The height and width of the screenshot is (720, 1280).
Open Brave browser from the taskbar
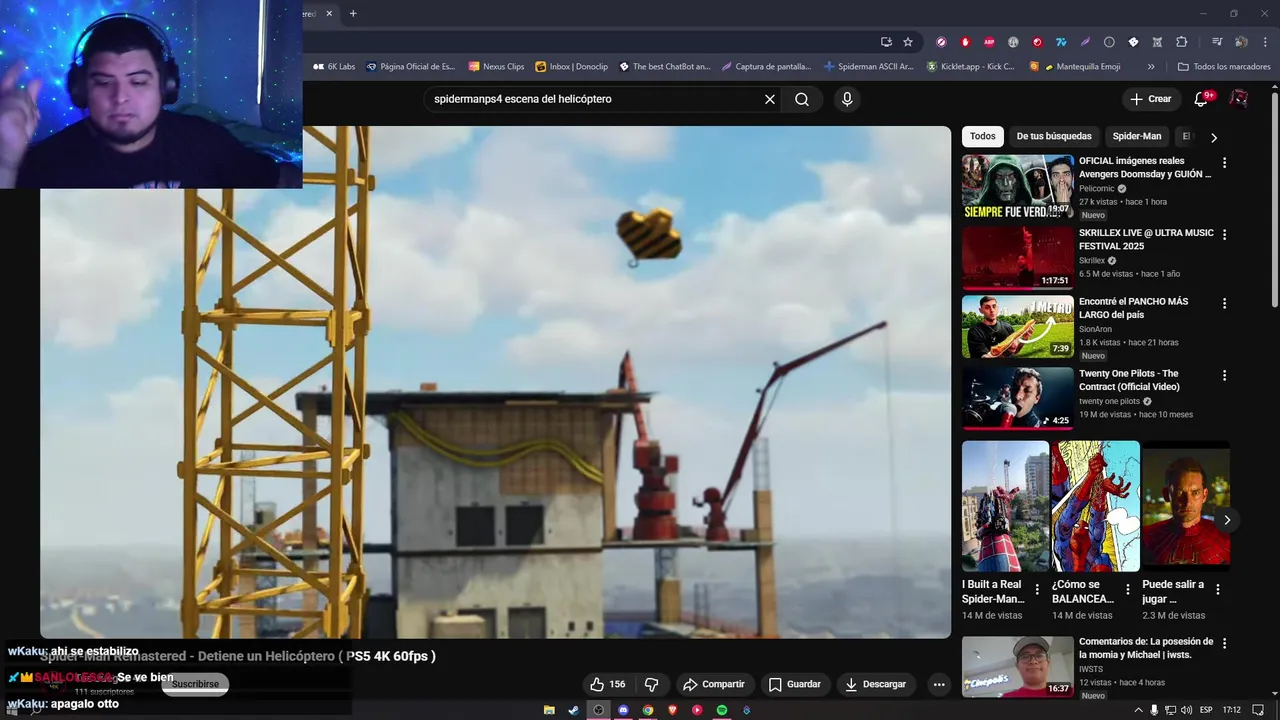click(672, 710)
